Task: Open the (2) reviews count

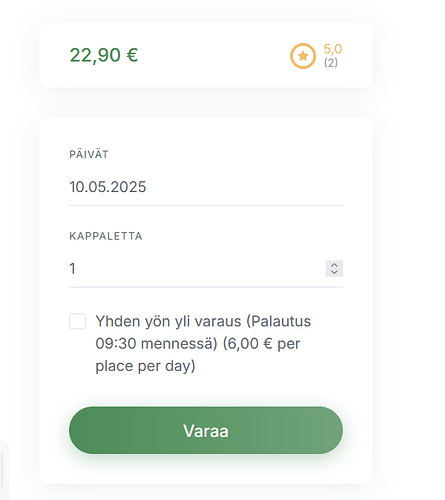Action: point(331,62)
